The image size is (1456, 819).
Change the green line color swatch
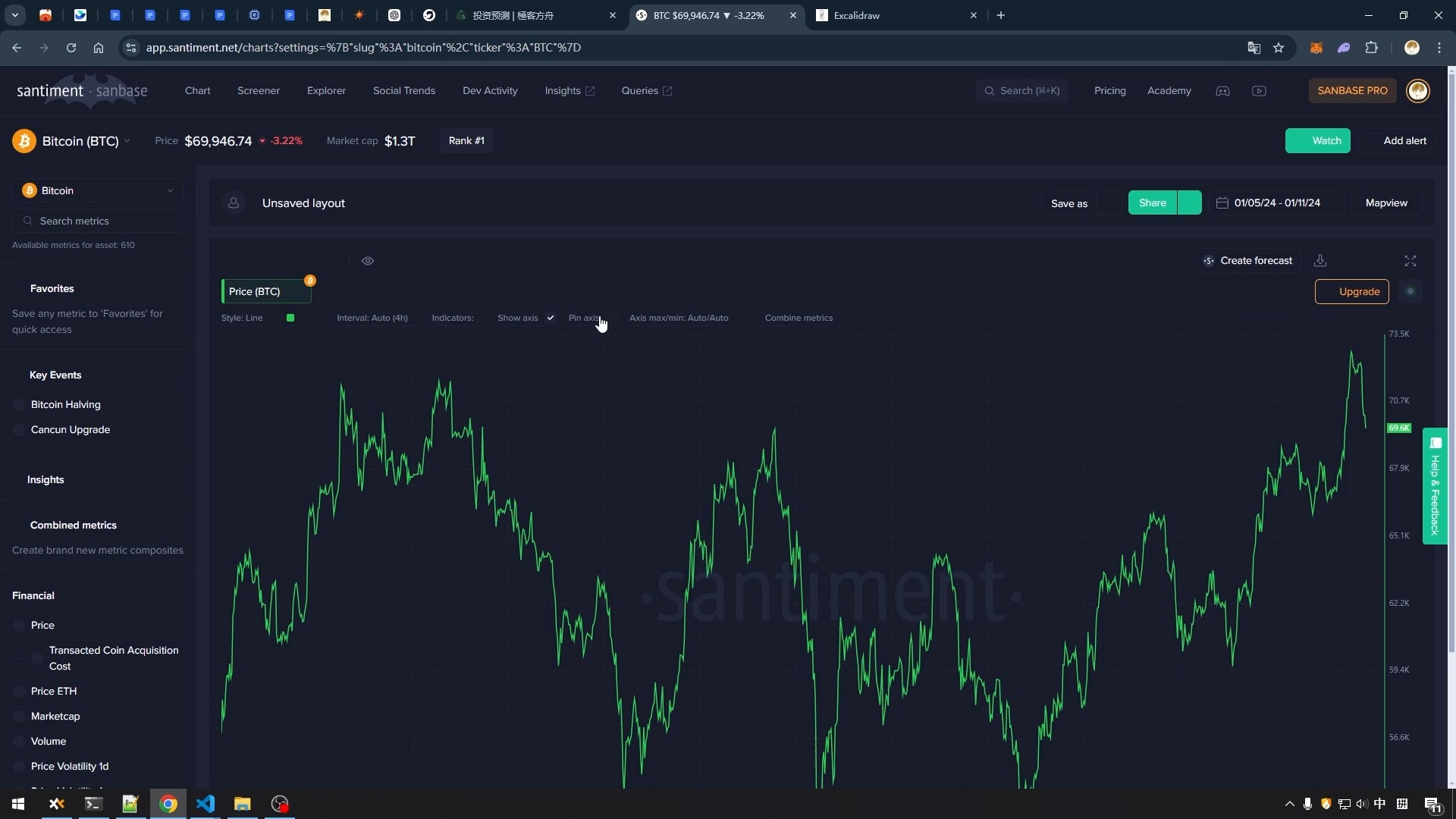point(290,318)
